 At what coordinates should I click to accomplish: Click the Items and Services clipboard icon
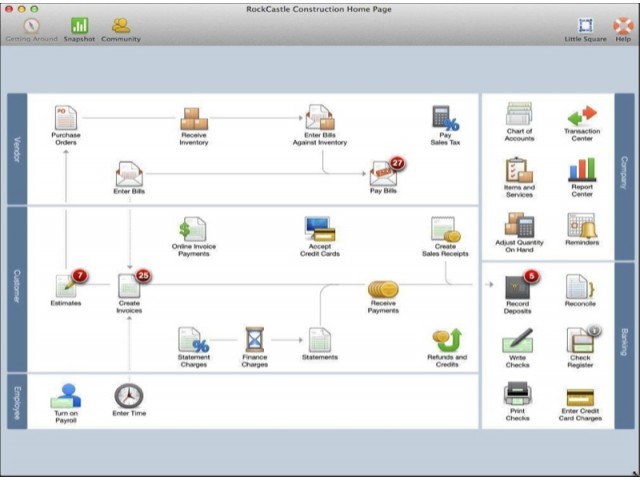click(x=519, y=170)
